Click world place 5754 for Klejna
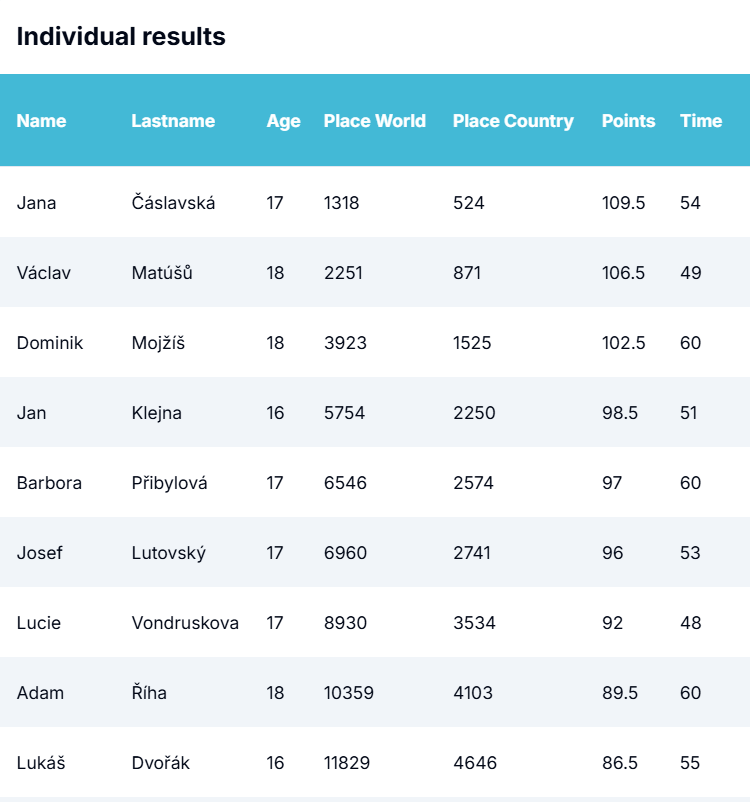 [345, 413]
